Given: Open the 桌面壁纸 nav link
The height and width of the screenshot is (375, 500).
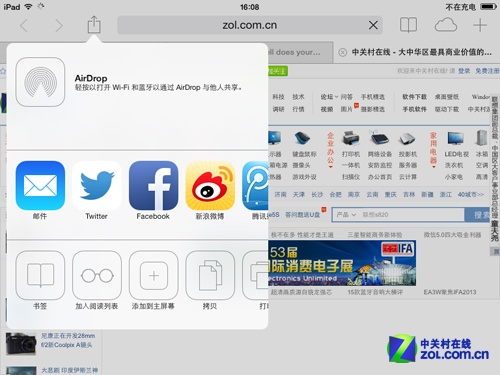Looking at the screenshot, I should pos(447,97).
